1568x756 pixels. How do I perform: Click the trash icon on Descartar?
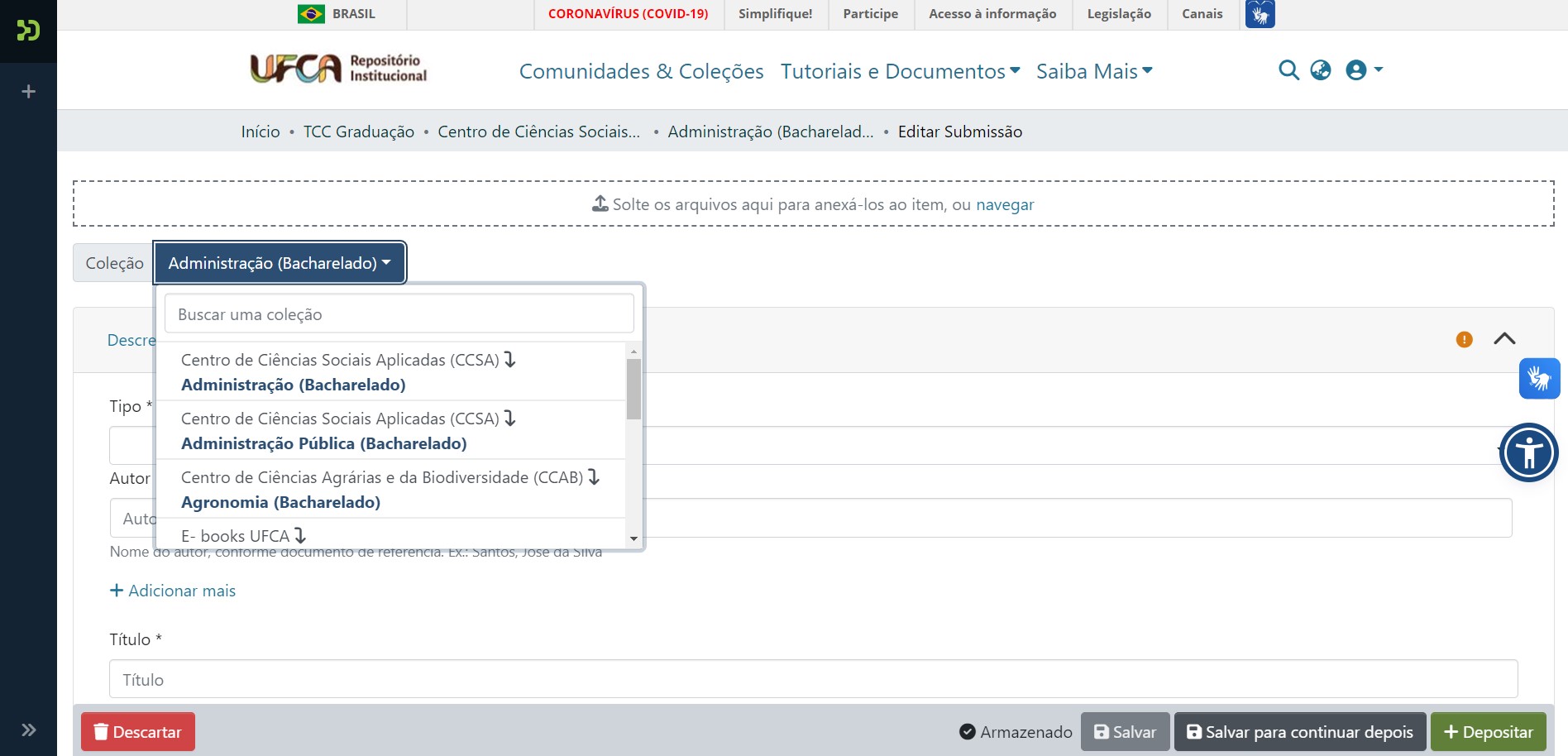[101, 731]
